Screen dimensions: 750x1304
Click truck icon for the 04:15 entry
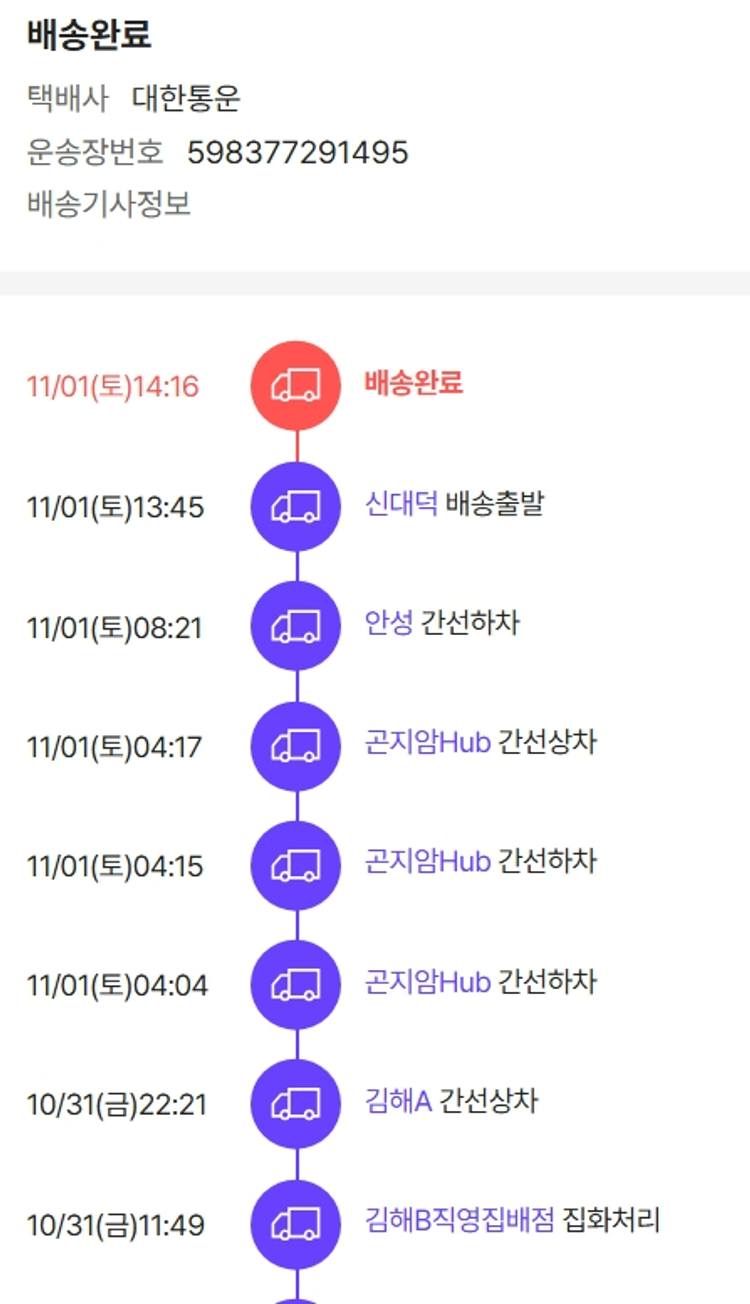296,865
